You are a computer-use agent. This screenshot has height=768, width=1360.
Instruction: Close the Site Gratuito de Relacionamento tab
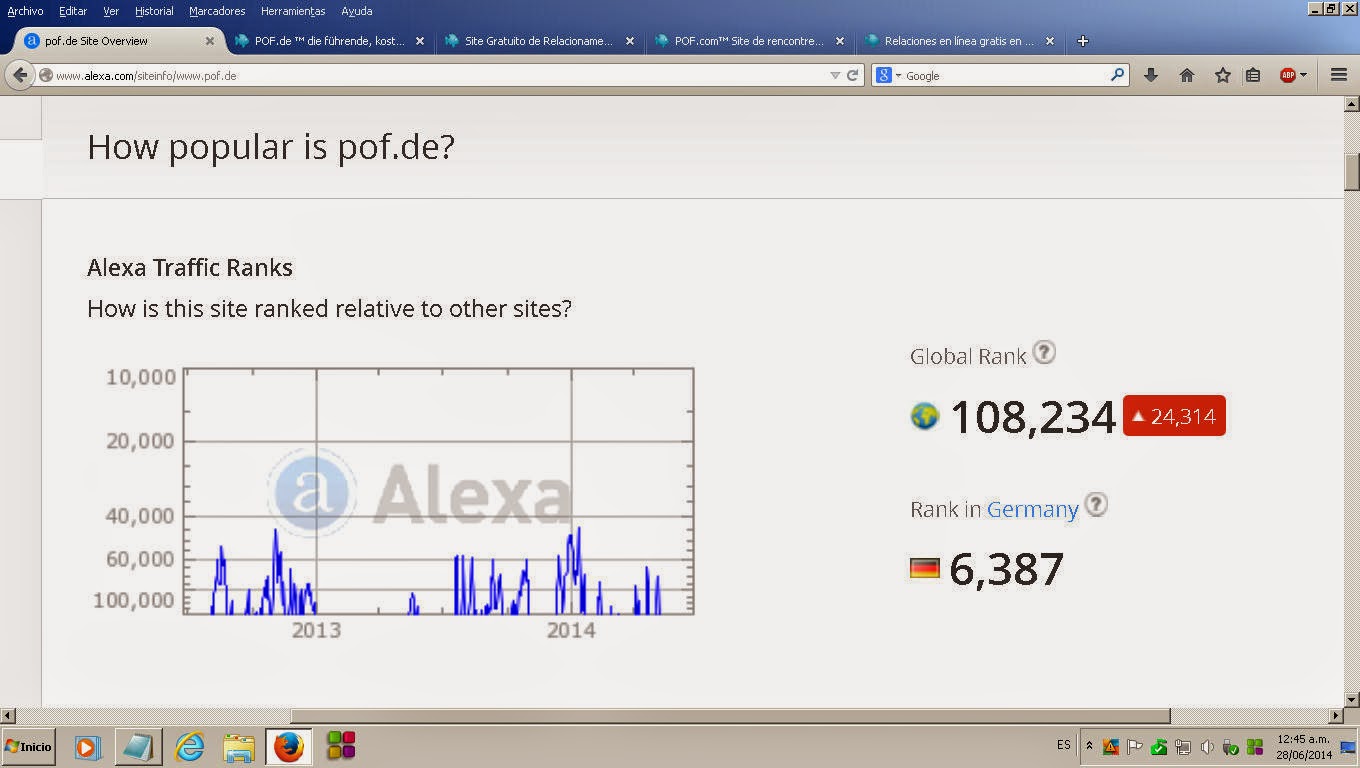click(630, 41)
